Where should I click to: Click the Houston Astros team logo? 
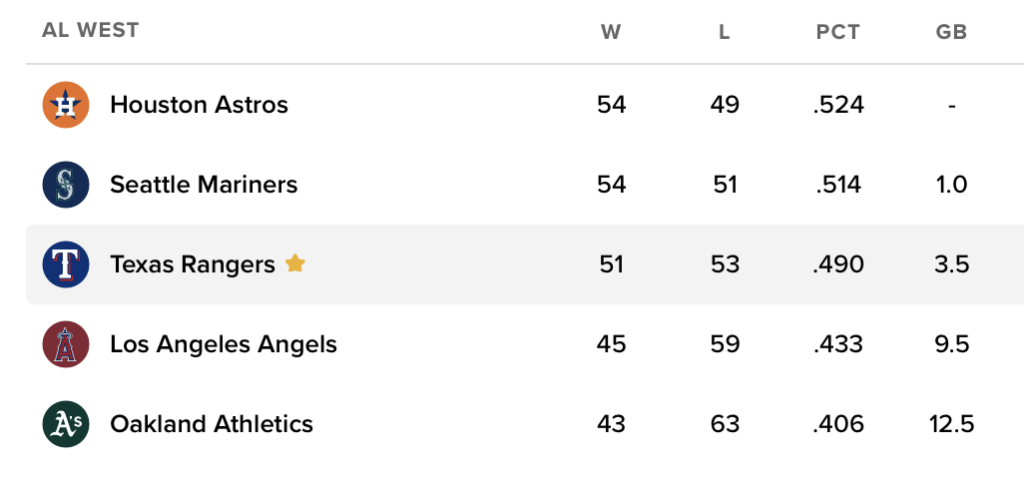click(66, 105)
